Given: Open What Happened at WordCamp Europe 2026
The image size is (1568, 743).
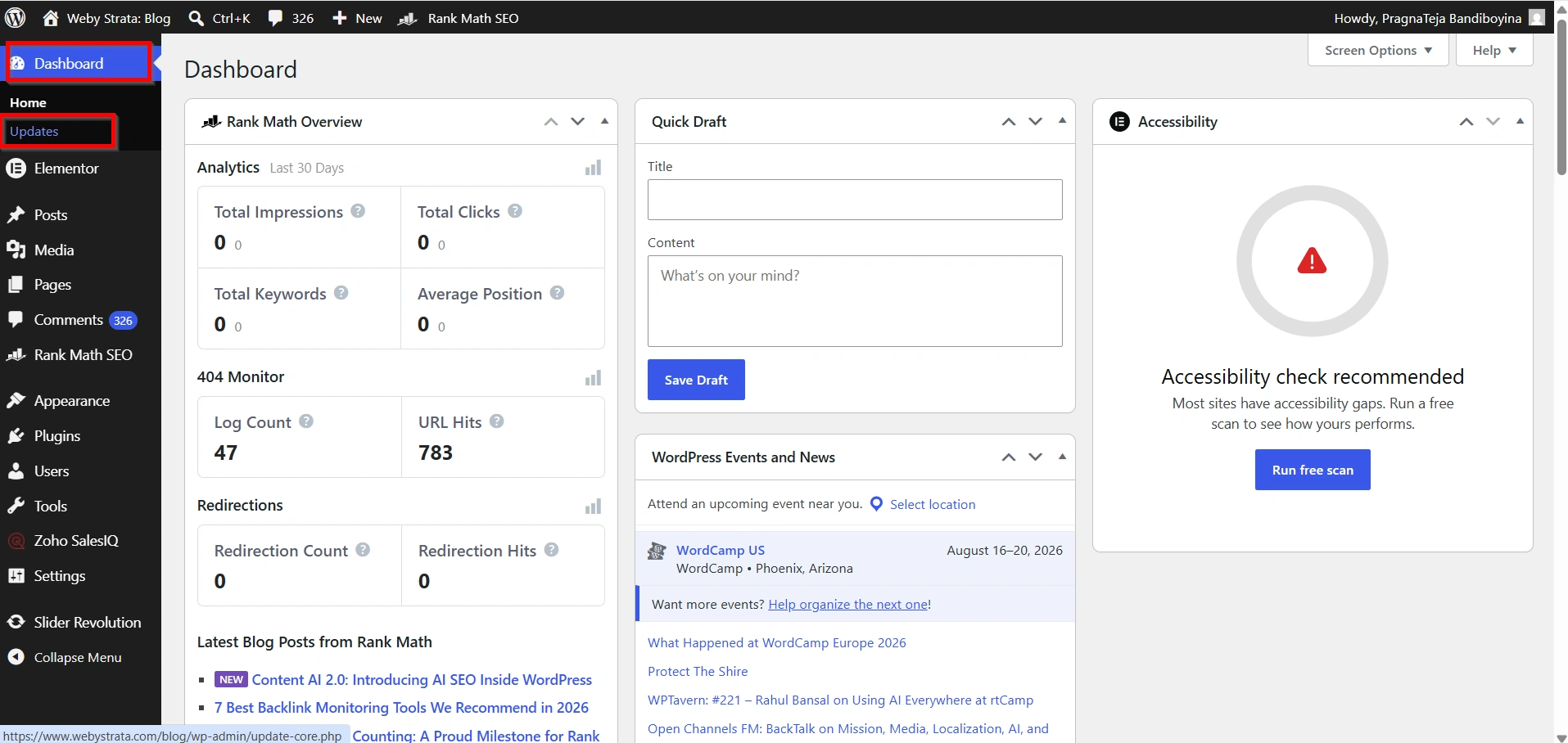Looking at the screenshot, I should point(777,643).
